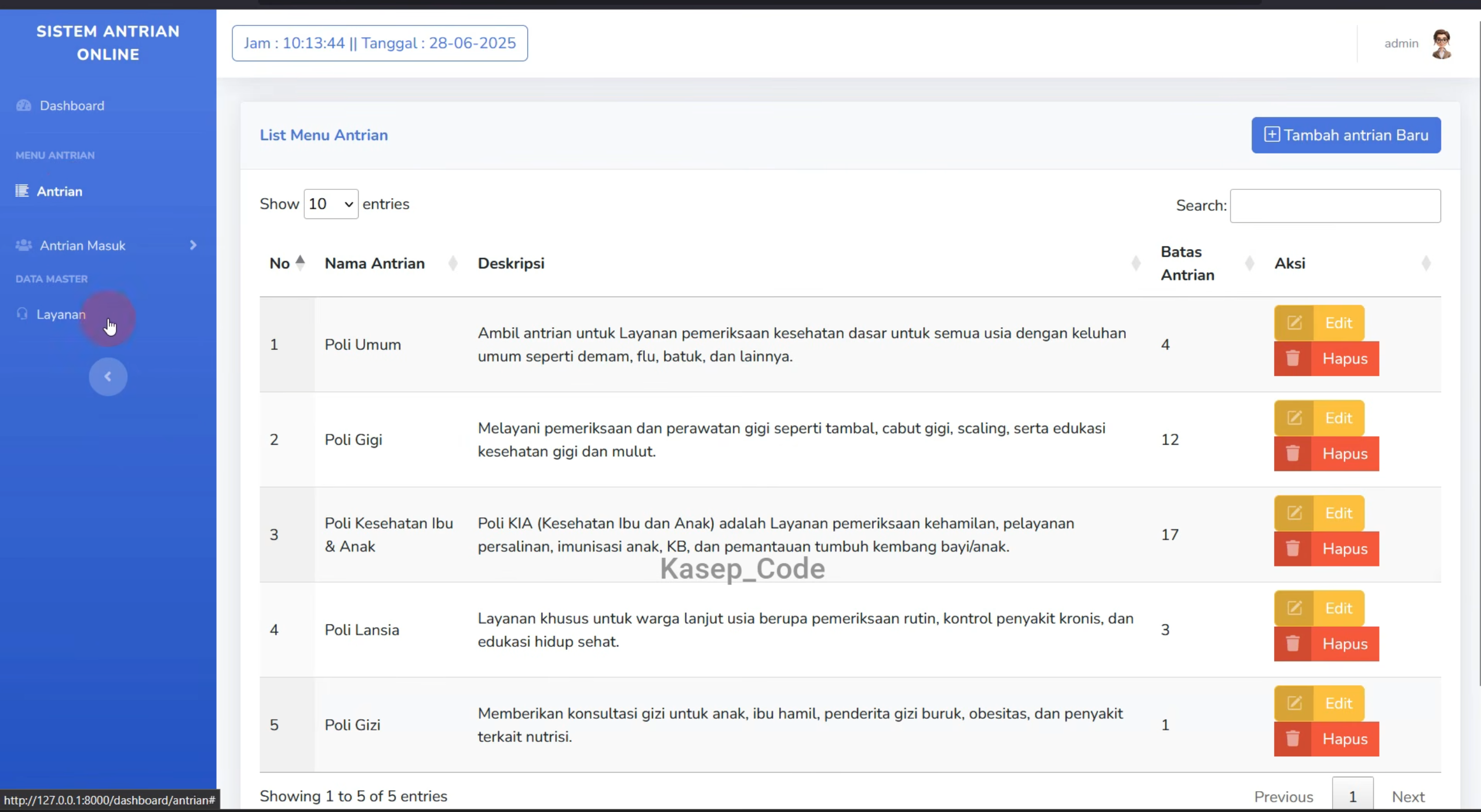Click Hapus button text for Poli Lansia
The width and height of the screenshot is (1481, 812).
coord(1345,643)
